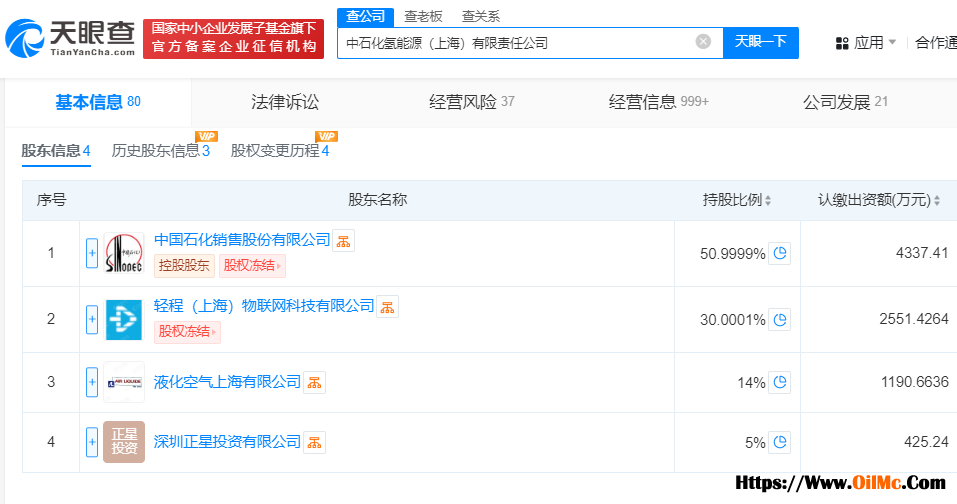Select the 股东信息 sub-tab

[x=56, y=151]
